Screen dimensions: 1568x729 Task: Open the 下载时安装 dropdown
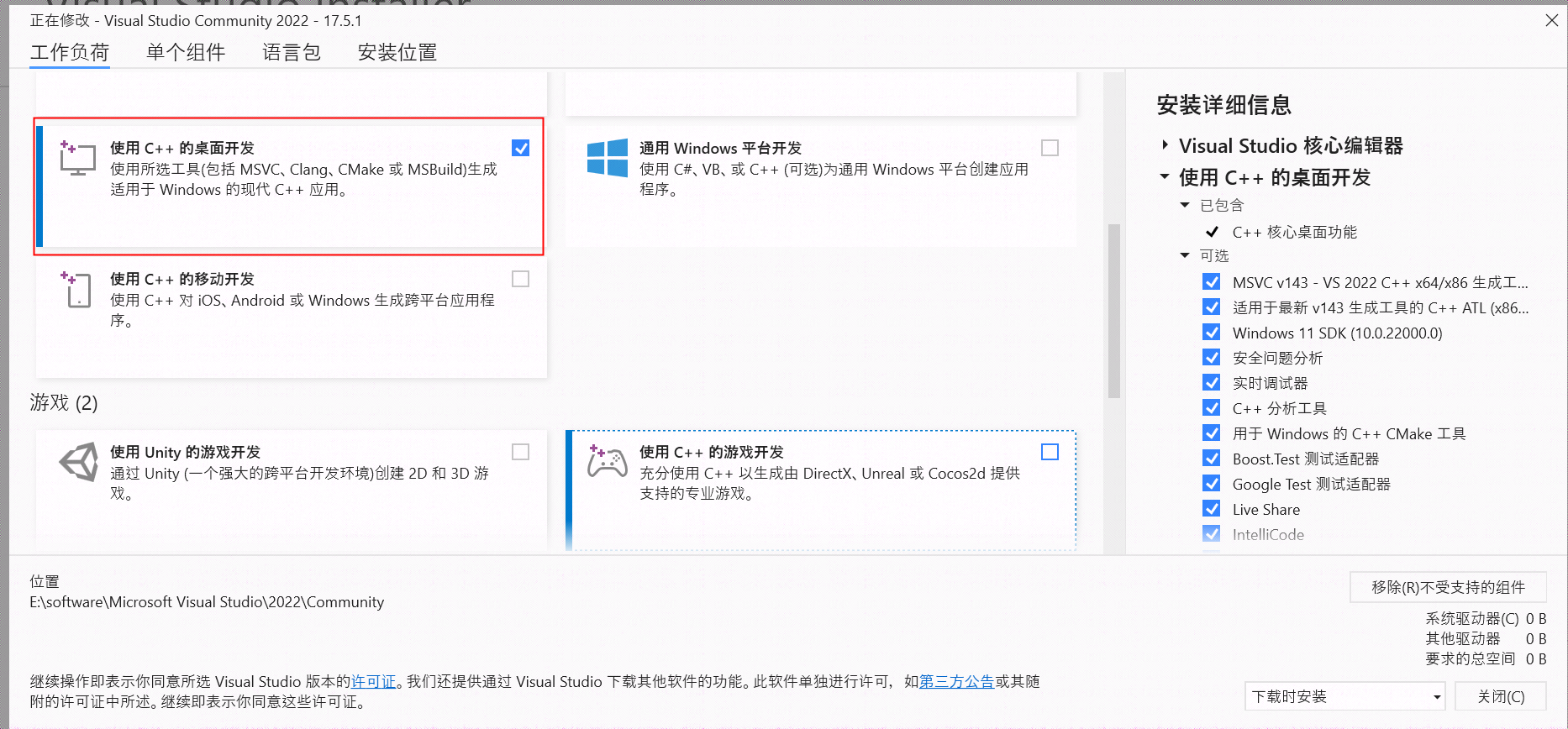pos(1345,696)
